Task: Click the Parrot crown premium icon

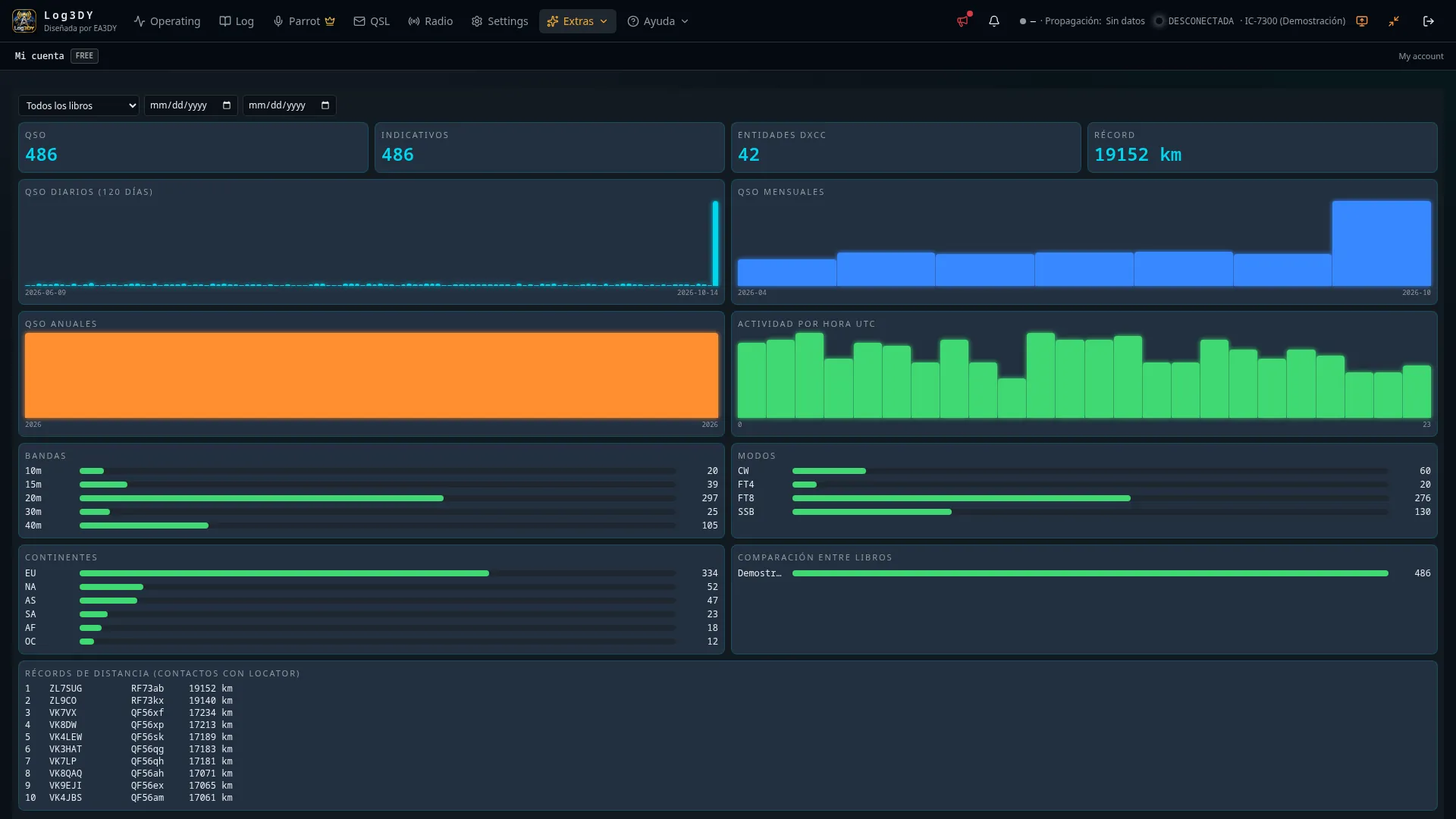Action: click(330, 21)
